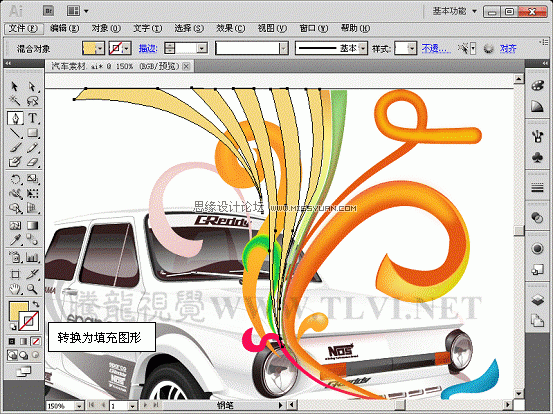Open the Brushes panel icon
The height and width of the screenshot is (414, 553).
click(x=537, y=136)
